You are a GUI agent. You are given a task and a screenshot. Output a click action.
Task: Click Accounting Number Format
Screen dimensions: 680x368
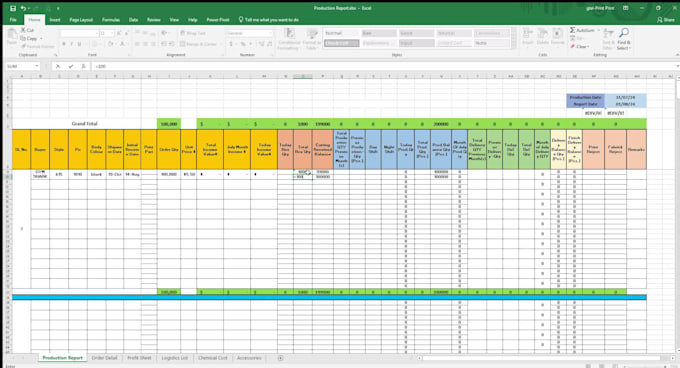tap(231, 44)
